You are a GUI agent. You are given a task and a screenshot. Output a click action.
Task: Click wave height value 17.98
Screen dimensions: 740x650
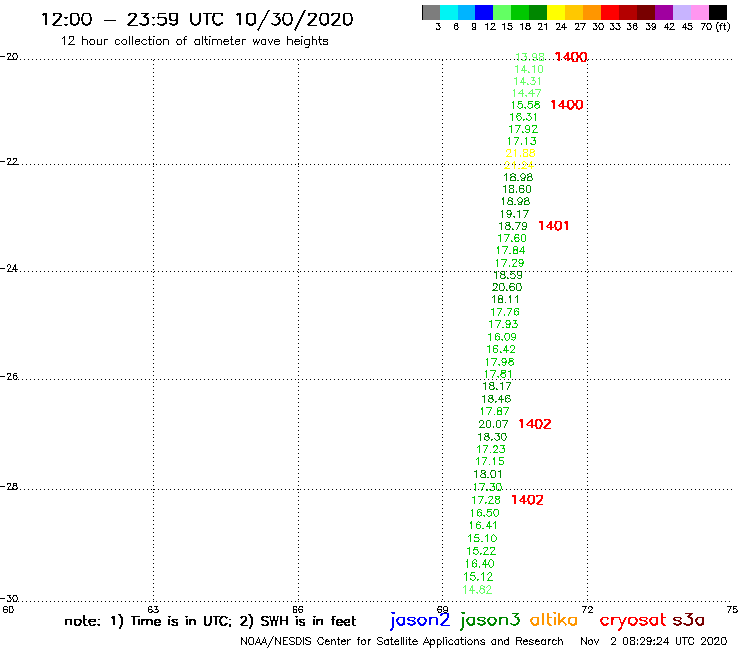500,362
